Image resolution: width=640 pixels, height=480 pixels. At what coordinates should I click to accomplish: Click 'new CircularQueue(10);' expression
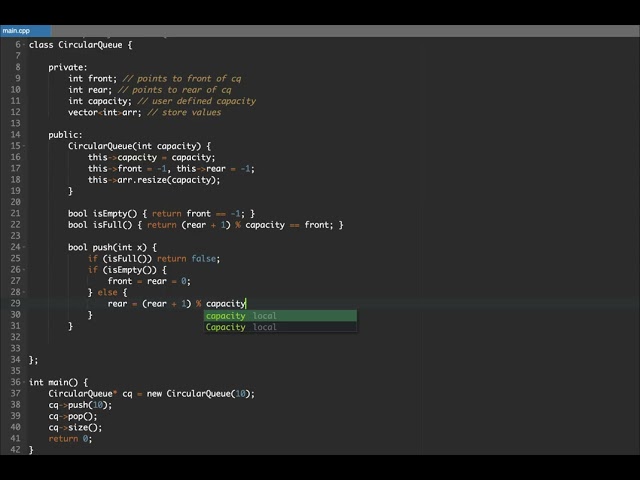201,393
